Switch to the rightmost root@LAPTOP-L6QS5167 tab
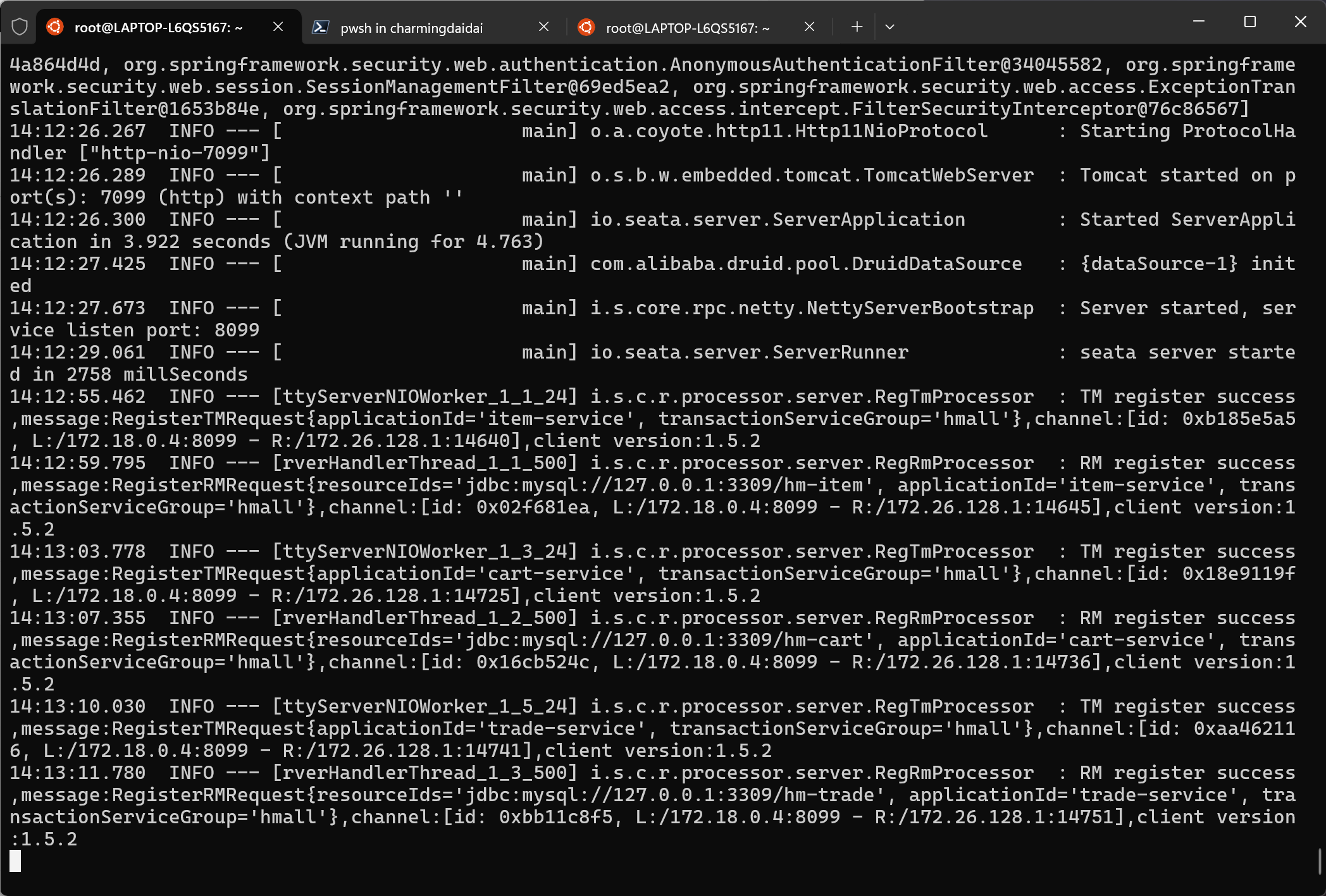Screen dimensions: 1326x896 [x=688, y=28]
